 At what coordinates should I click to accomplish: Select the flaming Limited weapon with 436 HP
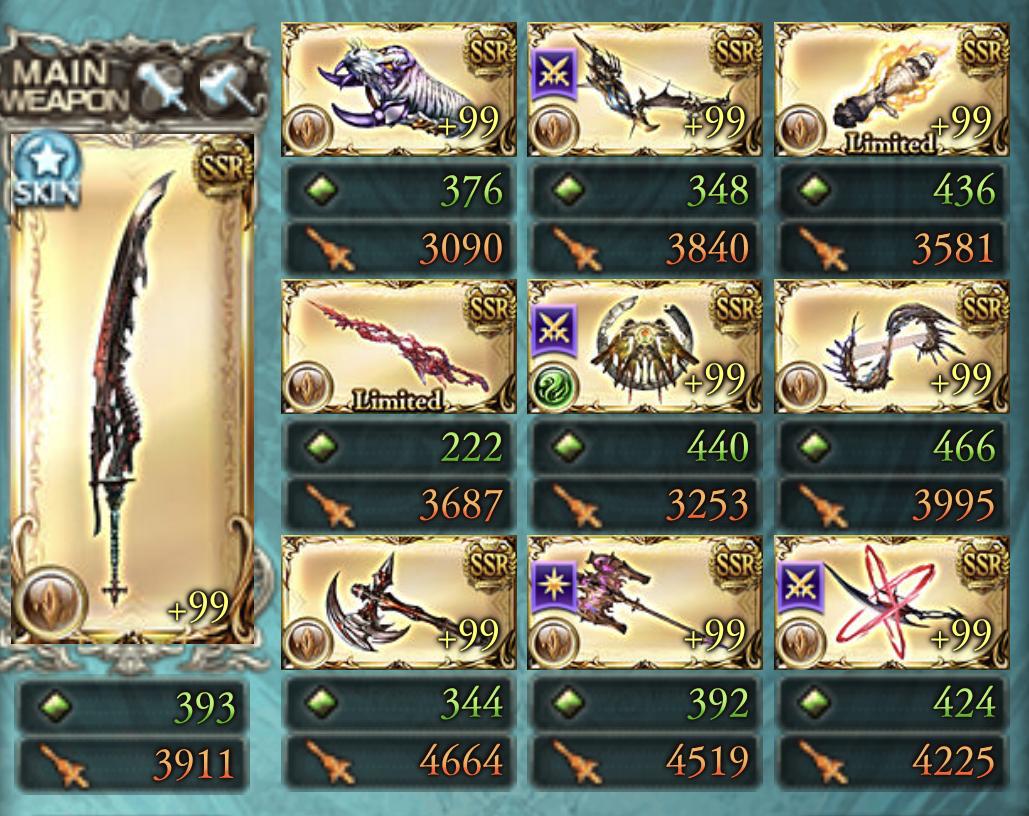891,89
